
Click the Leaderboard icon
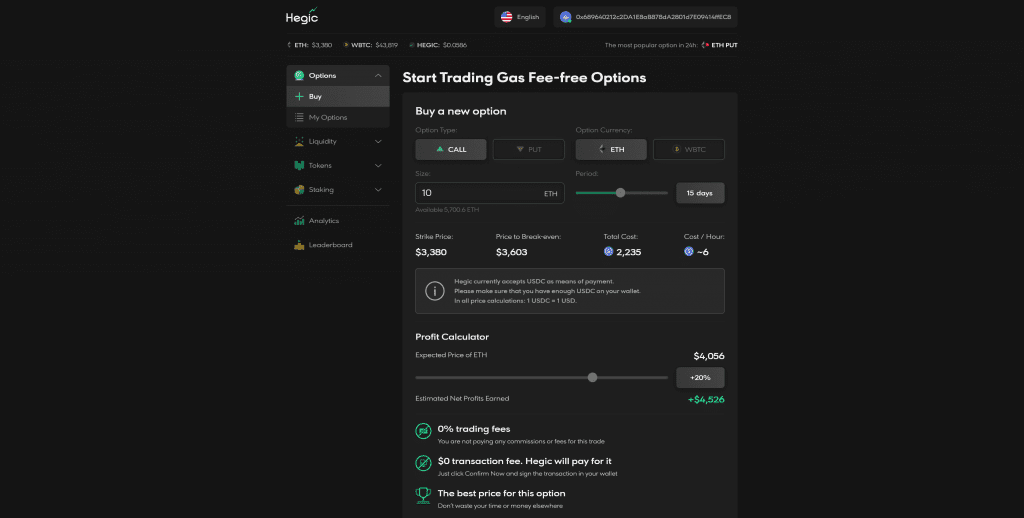299,245
